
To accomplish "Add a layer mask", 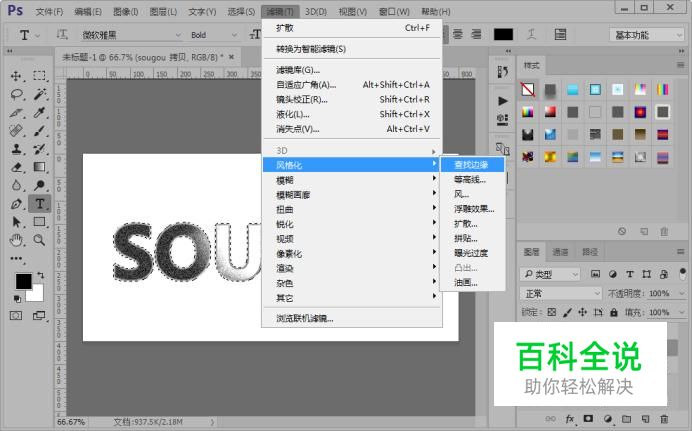I will pyautogui.click(x=588, y=419).
